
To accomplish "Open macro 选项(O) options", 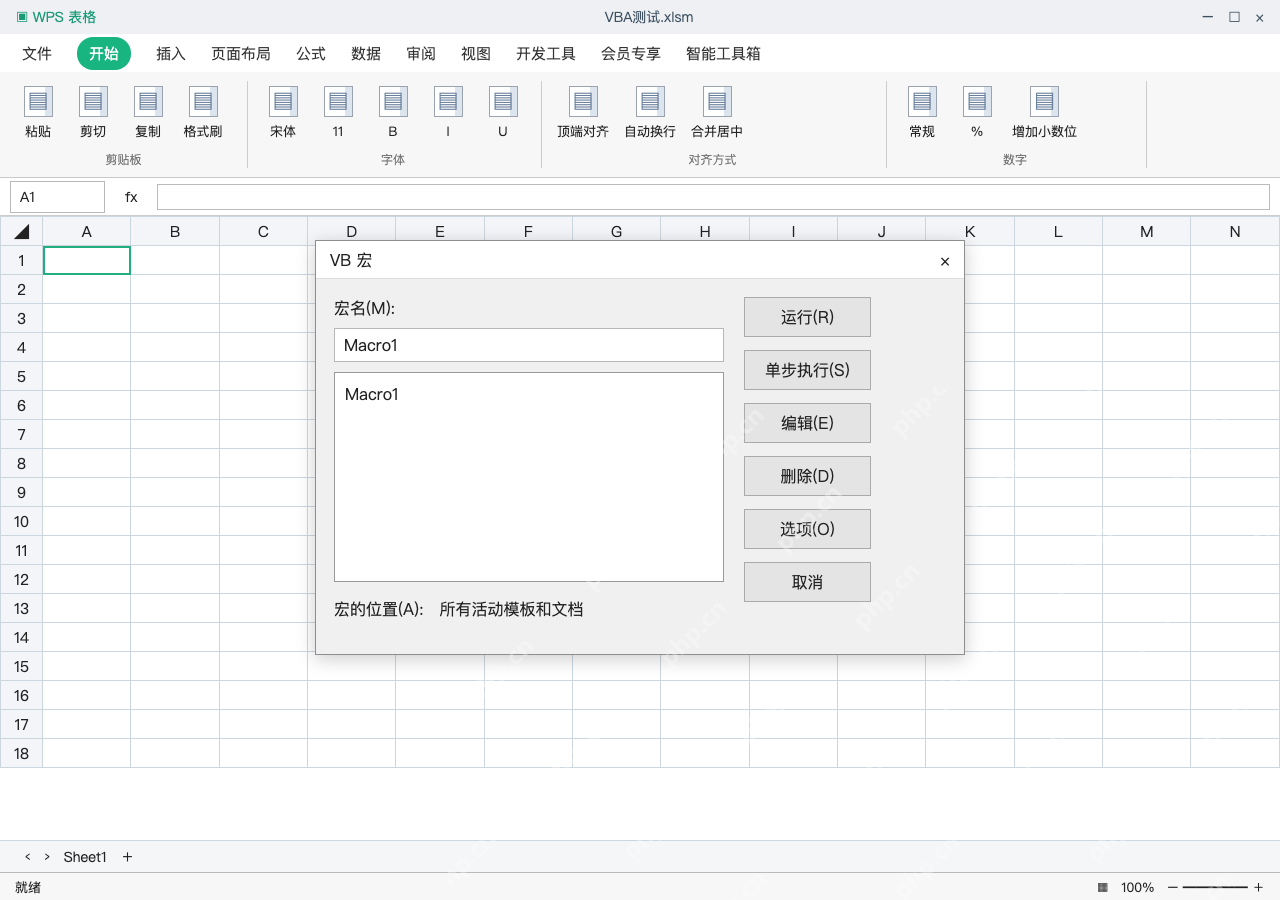I will (x=807, y=529).
